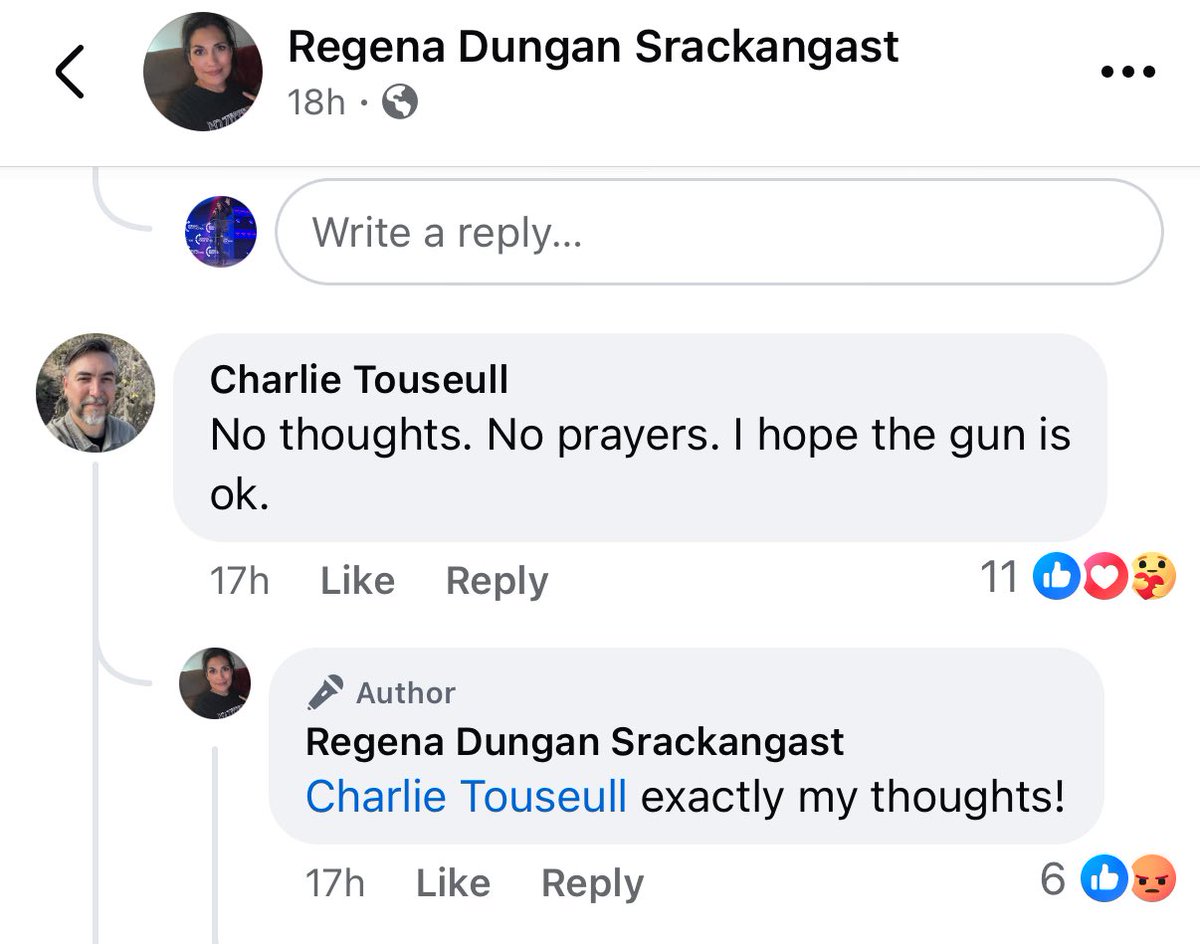The width and height of the screenshot is (1200, 944).
Task: Reply to Regena's 'exactly my thoughts' comment
Action: [x=592, y=883]
